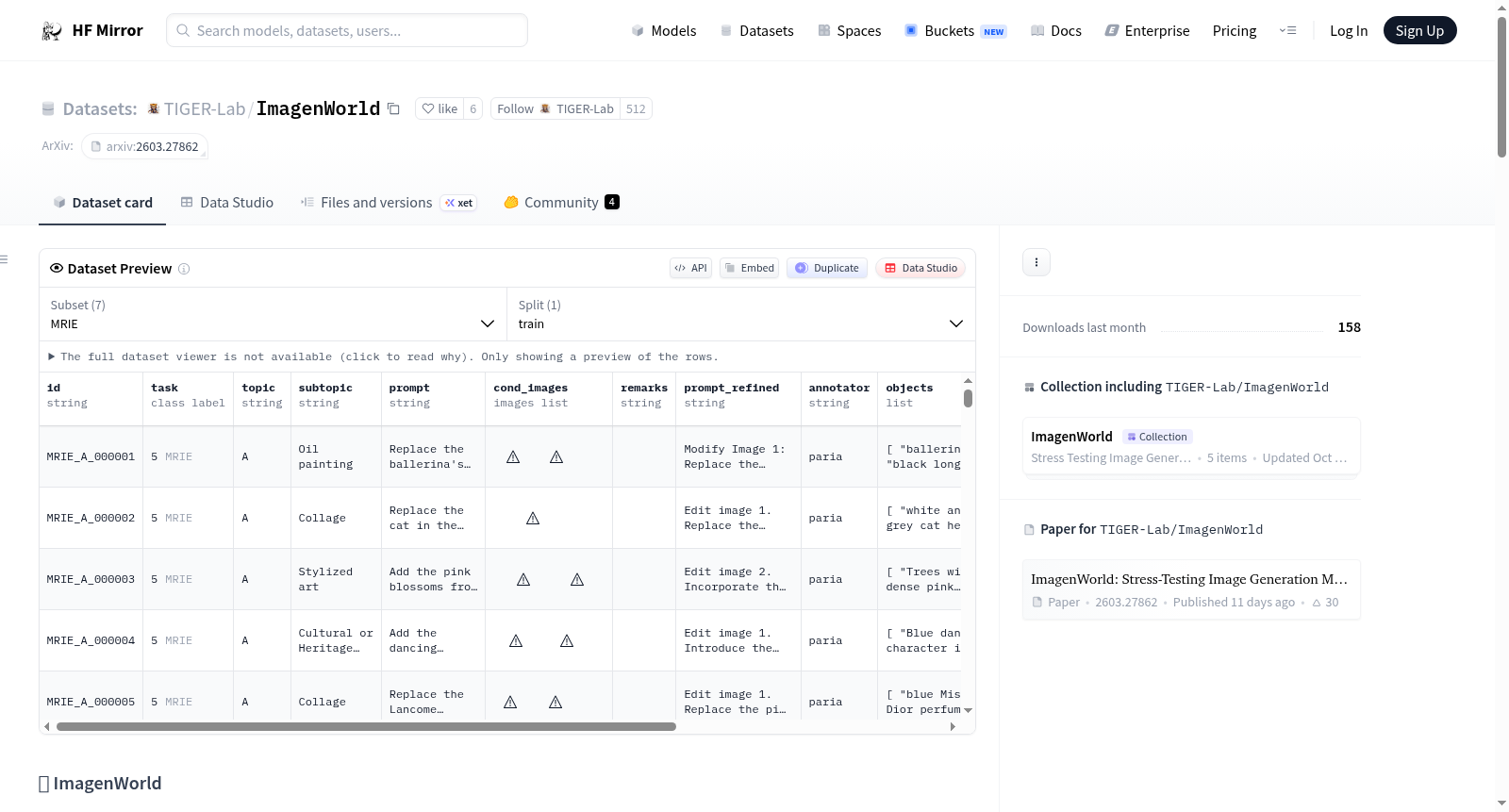
Task: Click the TIGER-Lab organization avatar icon
Action: click(x=154, y=109)
